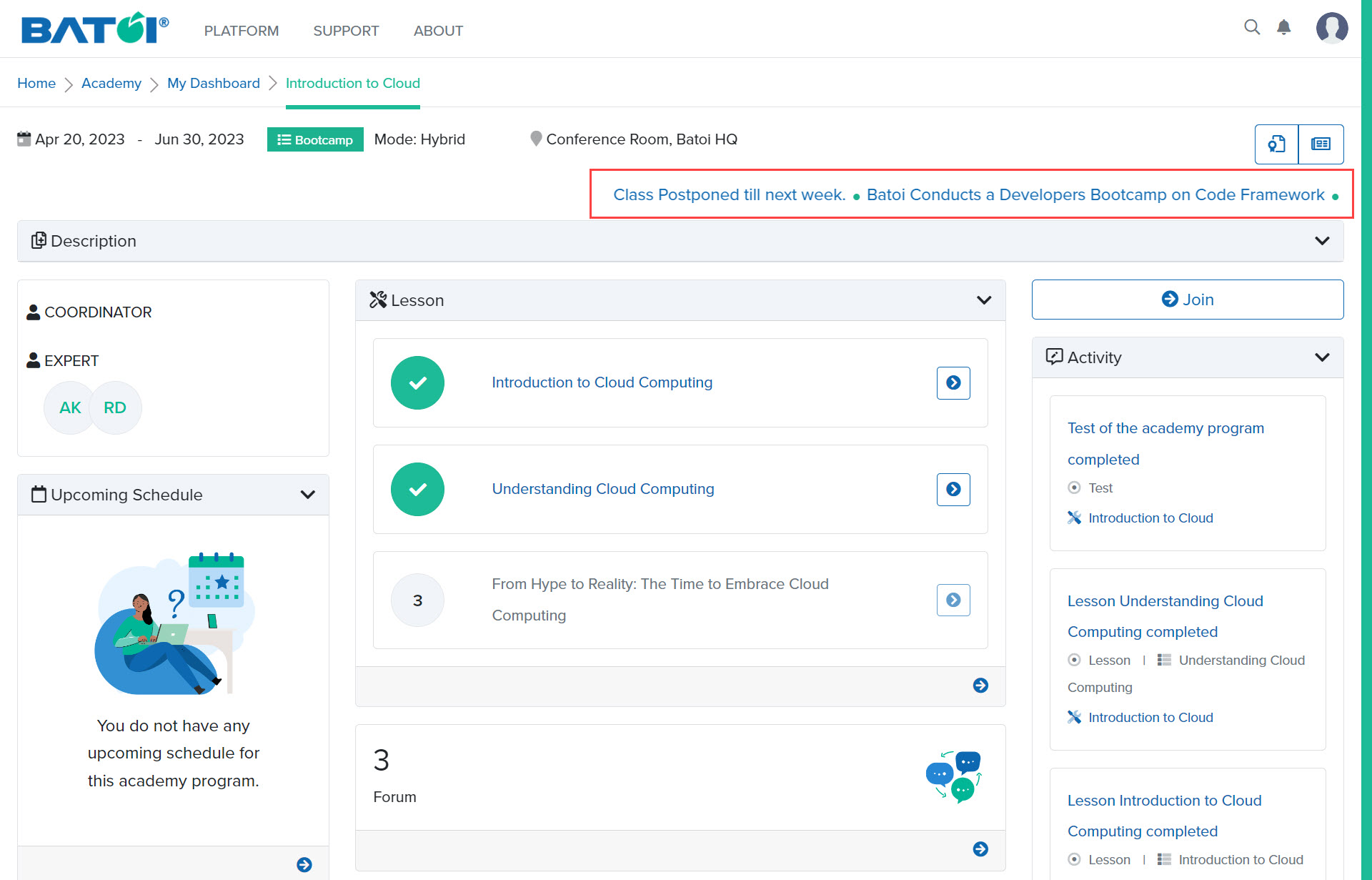Open From Hype to Reality lesson title
This screenshot has height=880, width=1372.
click(x=660, y=600)
